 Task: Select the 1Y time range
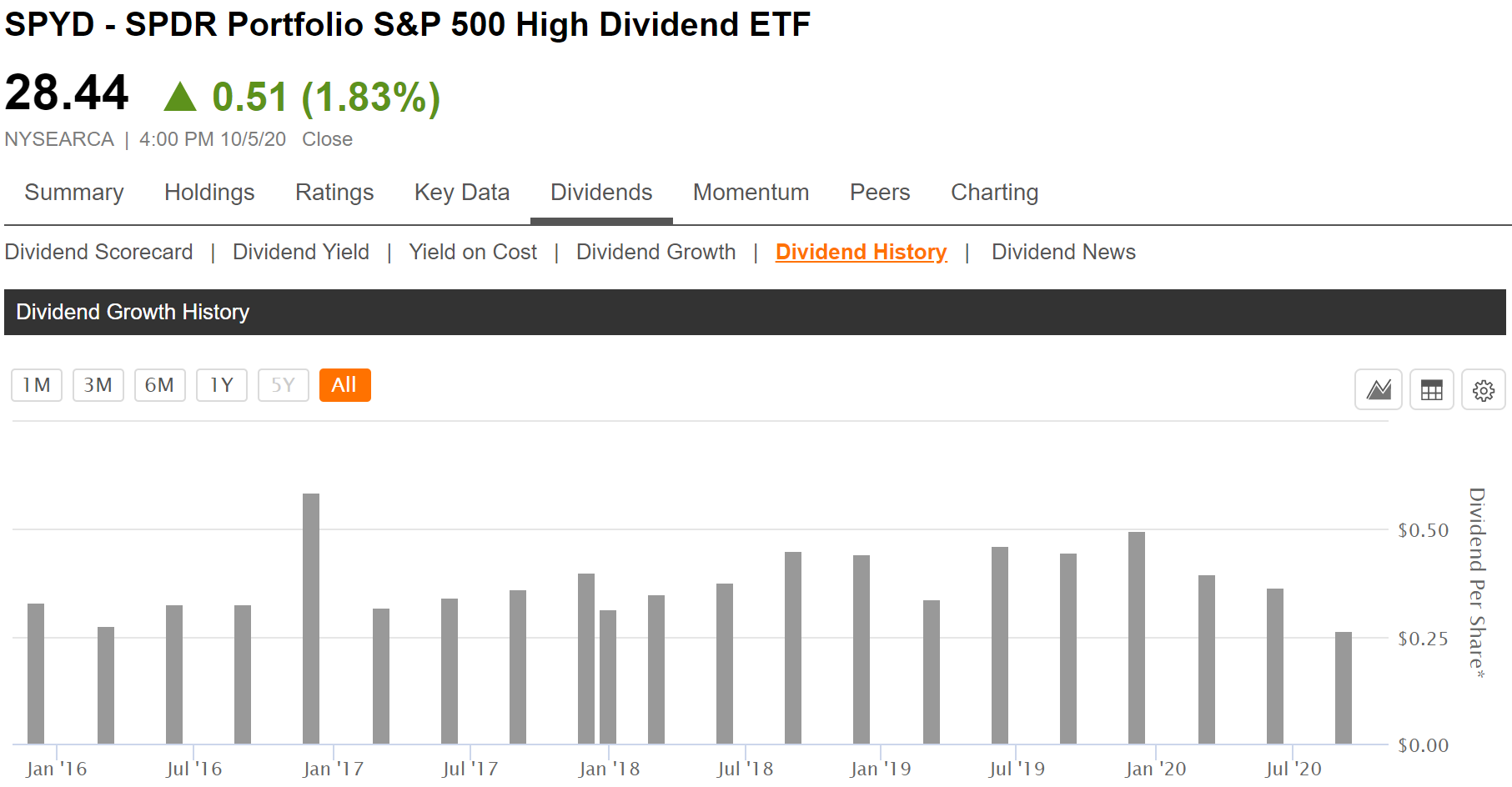click(x=222, y=385)
